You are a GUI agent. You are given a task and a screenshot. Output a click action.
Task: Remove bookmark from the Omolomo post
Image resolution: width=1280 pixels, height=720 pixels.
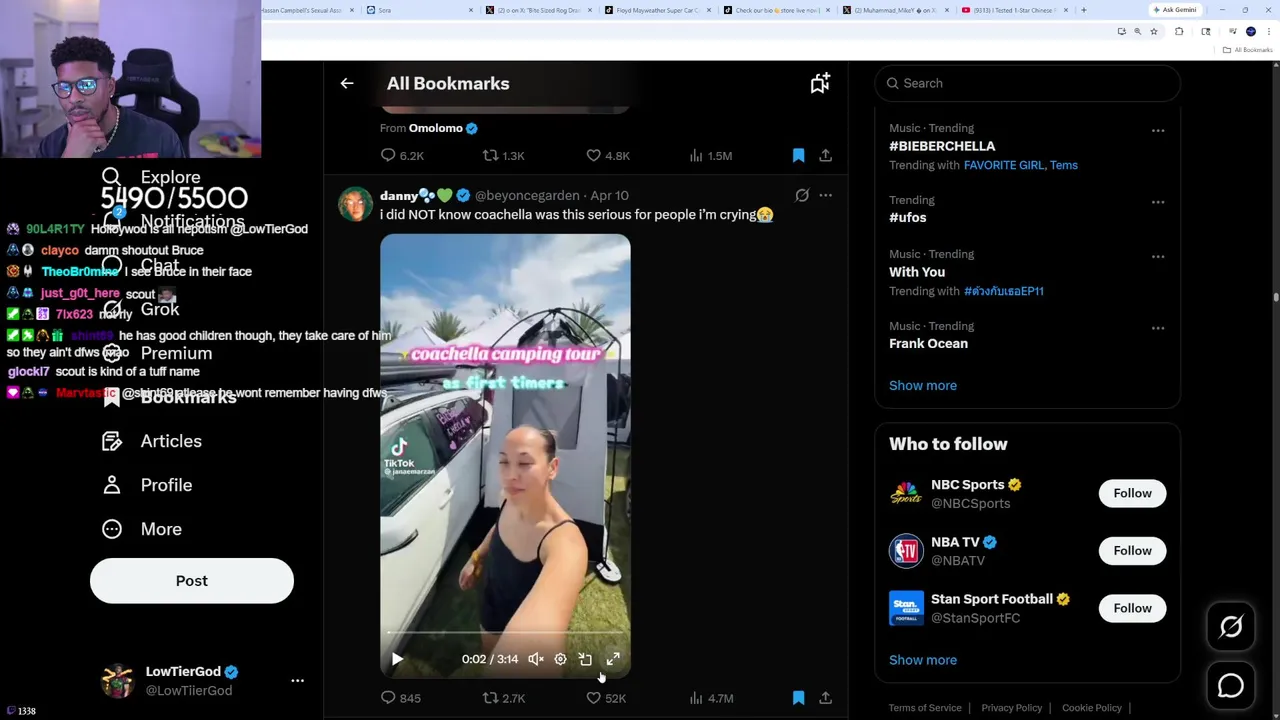(798, 156)
